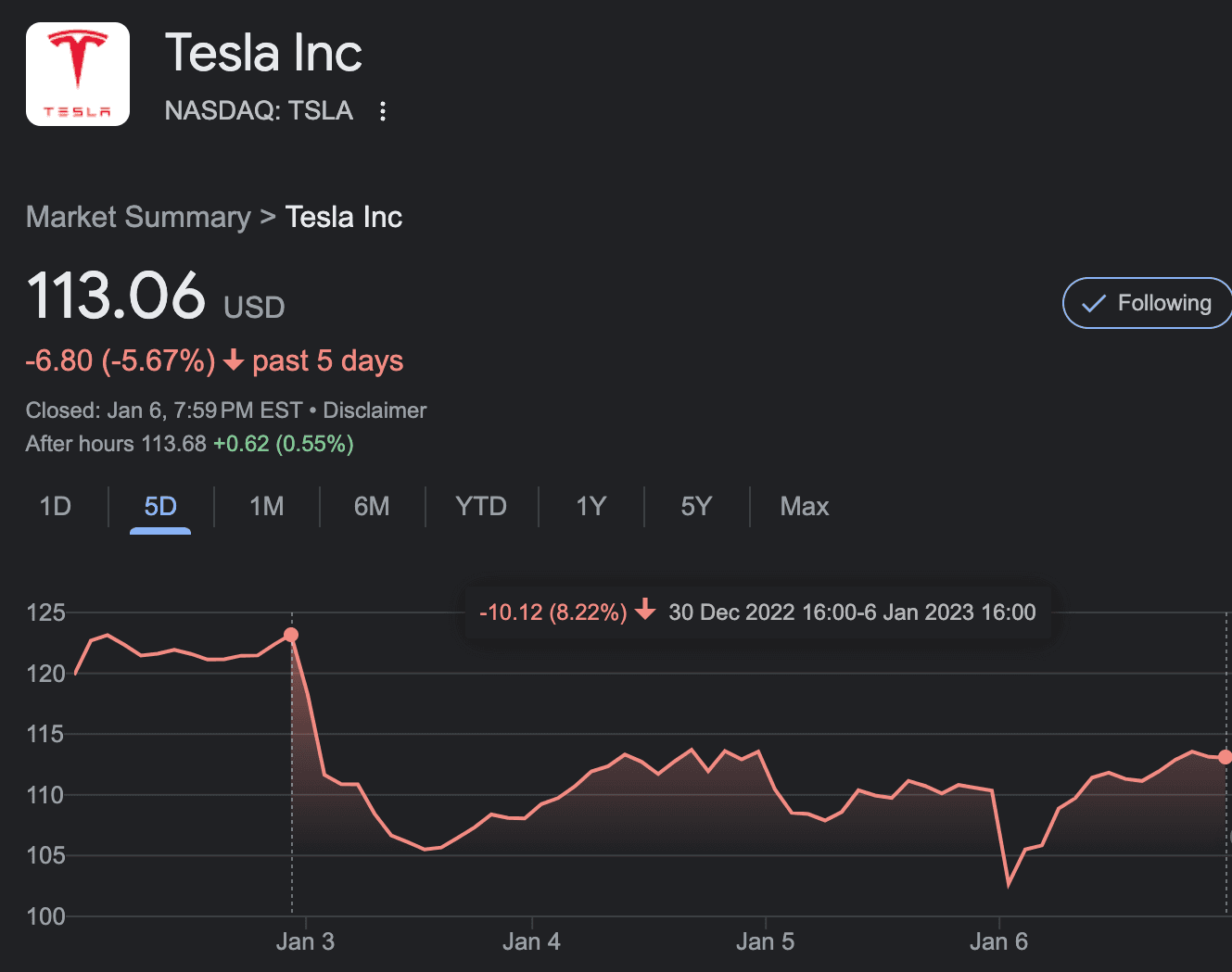
Task: Show the 6M price history
Action: [372, 506]
